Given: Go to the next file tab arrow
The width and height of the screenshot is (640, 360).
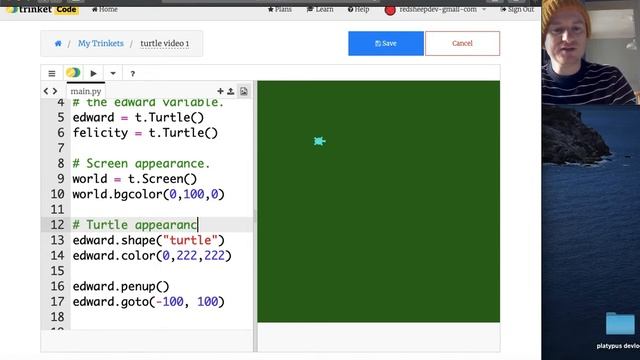Looking at the screenshot, I should tap(55, 91).
